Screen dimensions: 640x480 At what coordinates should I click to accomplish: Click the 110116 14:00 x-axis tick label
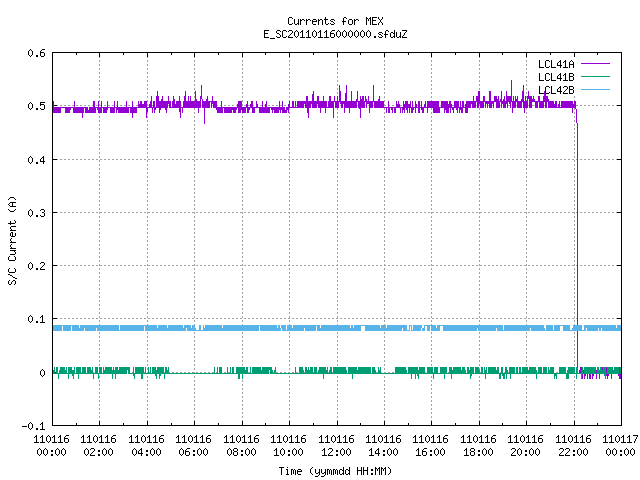coord(383,446)
